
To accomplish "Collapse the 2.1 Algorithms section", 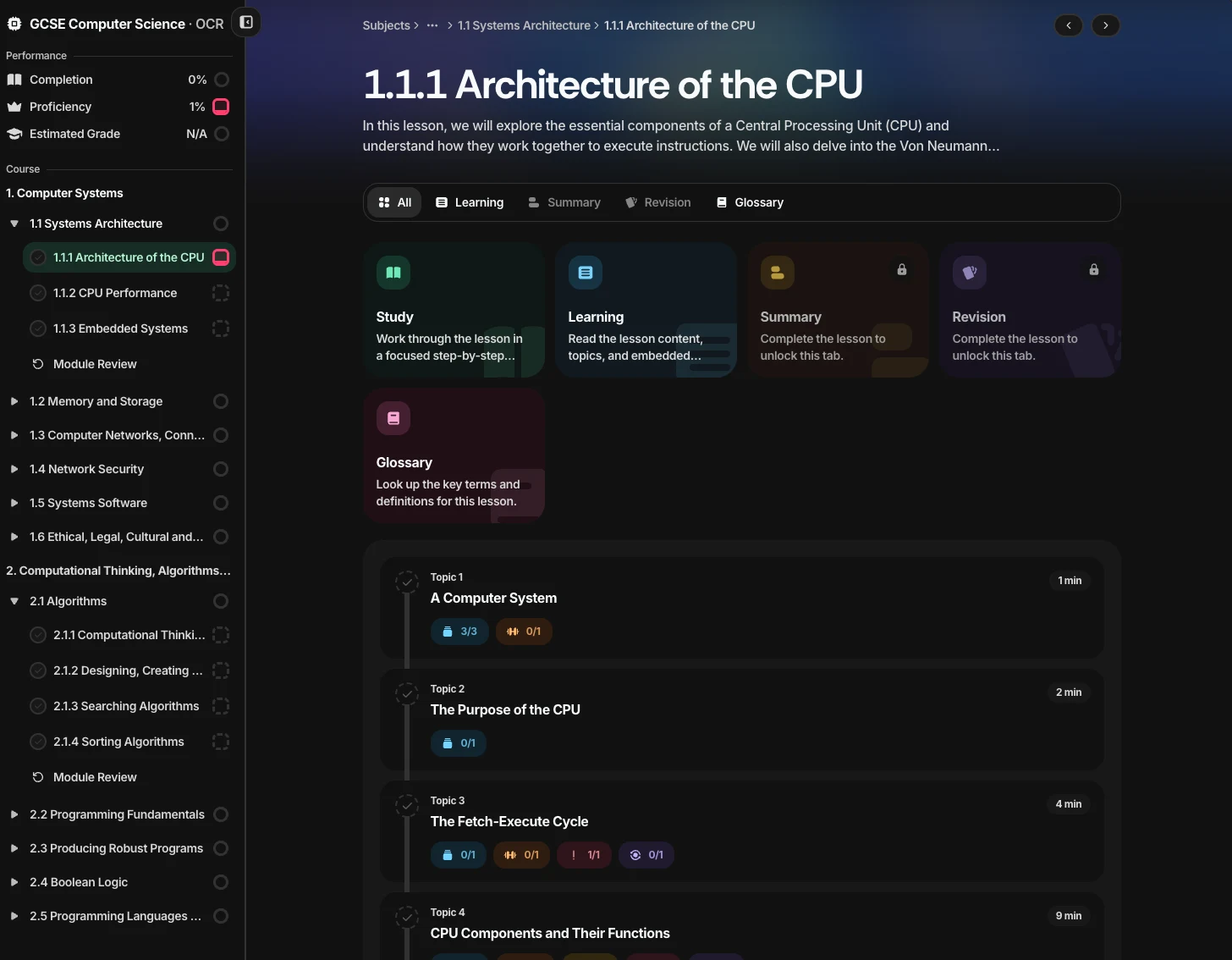I will point(14,601).
